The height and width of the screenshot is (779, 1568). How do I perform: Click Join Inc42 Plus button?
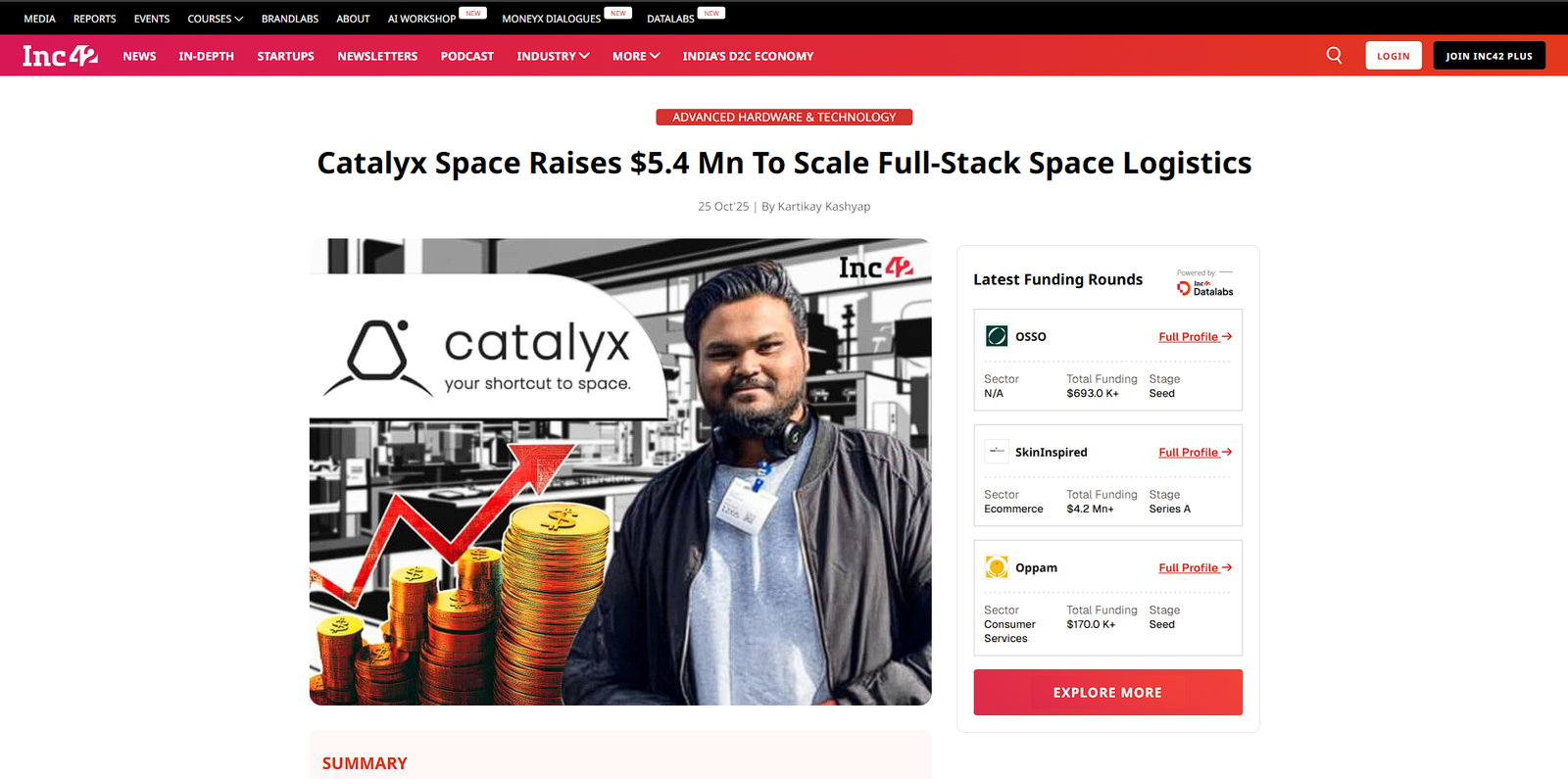[x=1489, y=56]
